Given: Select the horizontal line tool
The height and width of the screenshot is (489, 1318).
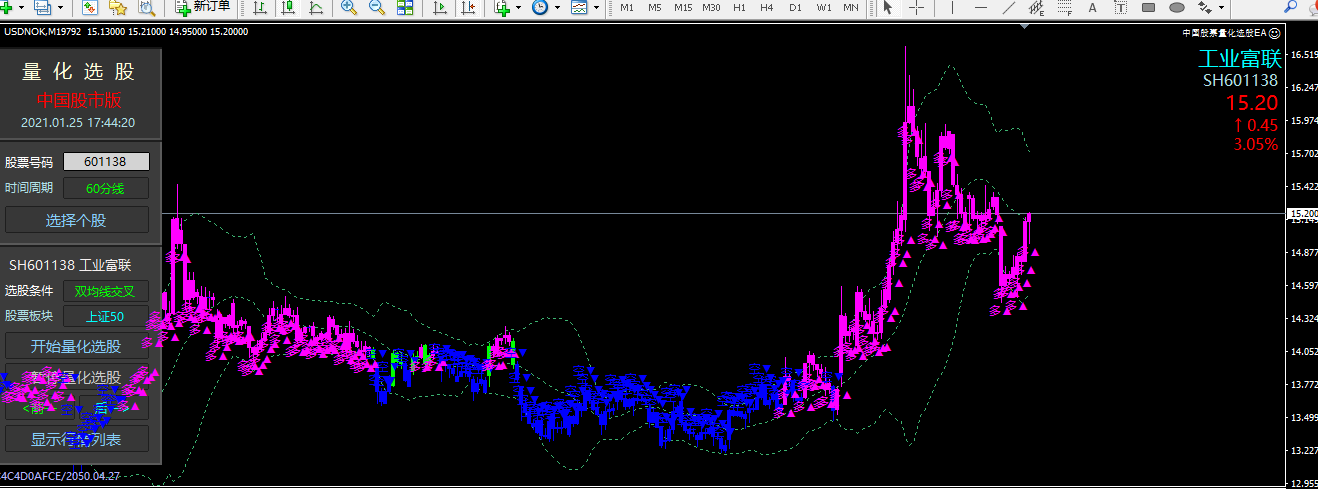Looking at the screenshot, I should point(981,7).
